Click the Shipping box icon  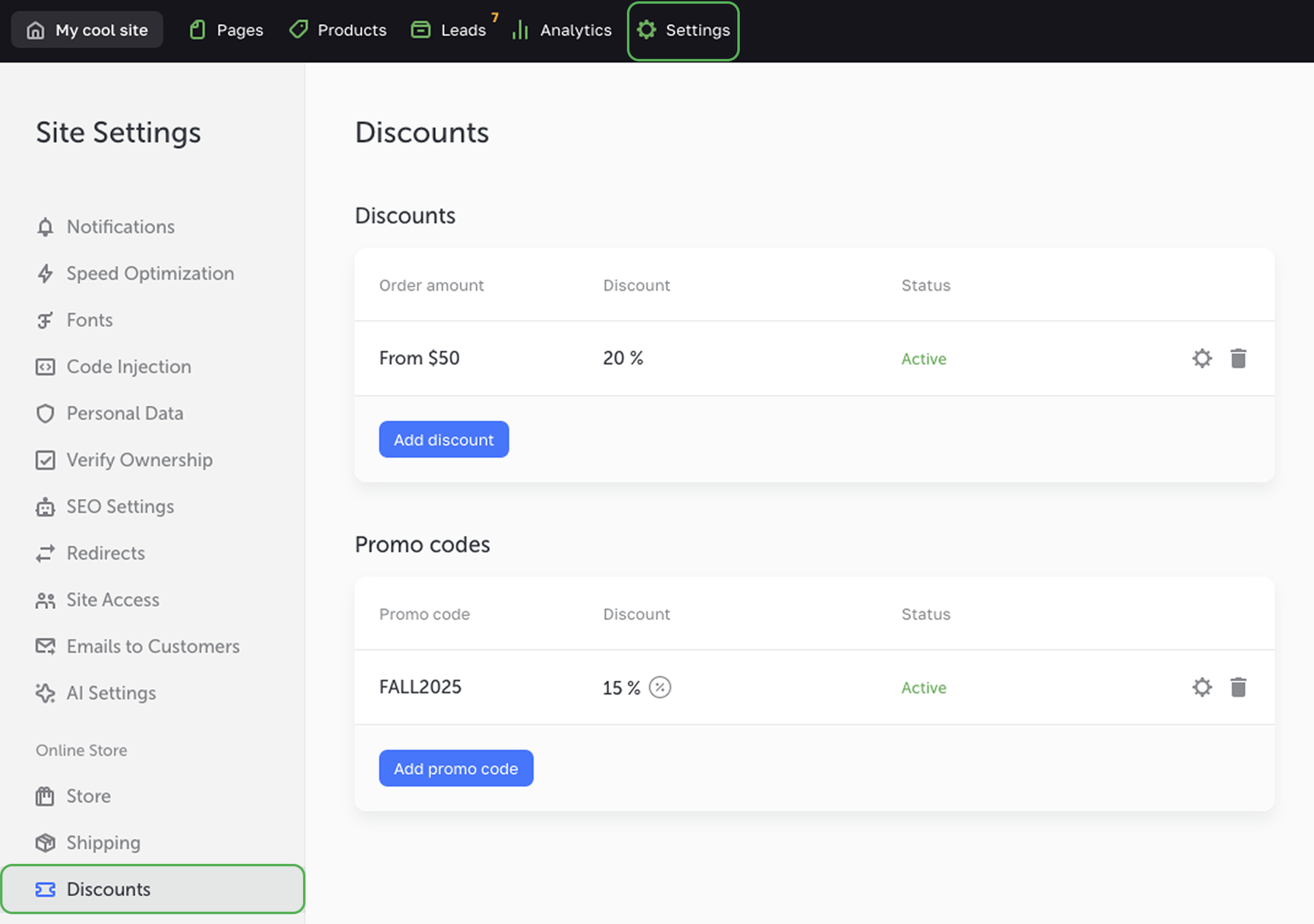[45, 843]
